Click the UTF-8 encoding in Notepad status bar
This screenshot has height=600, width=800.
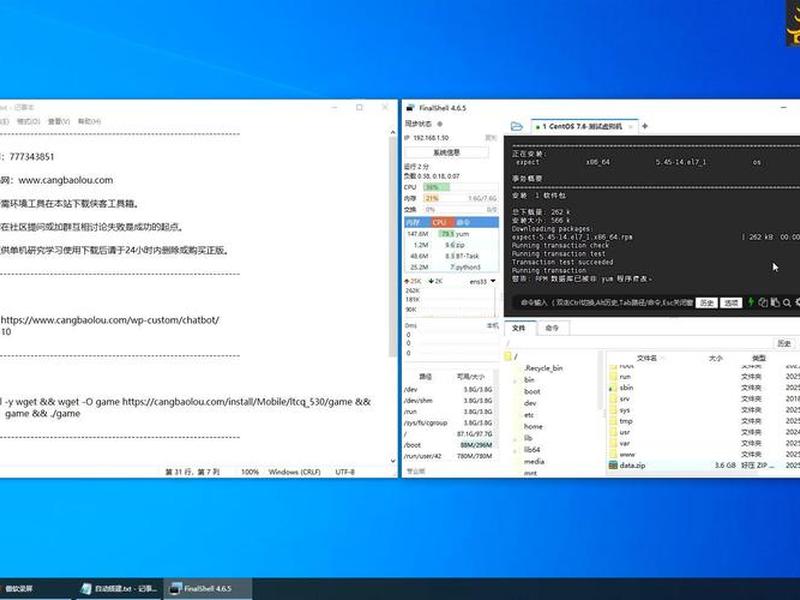tap(345, 472)
